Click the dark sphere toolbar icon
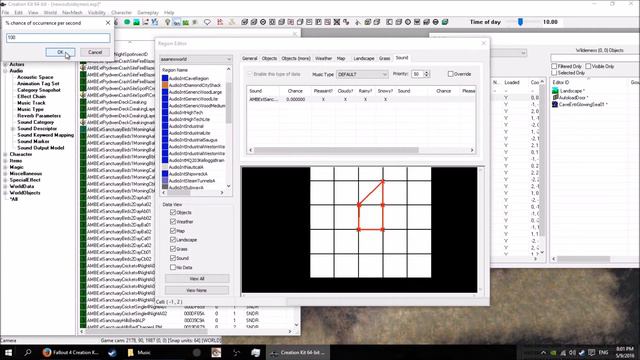 pos(436,22)
